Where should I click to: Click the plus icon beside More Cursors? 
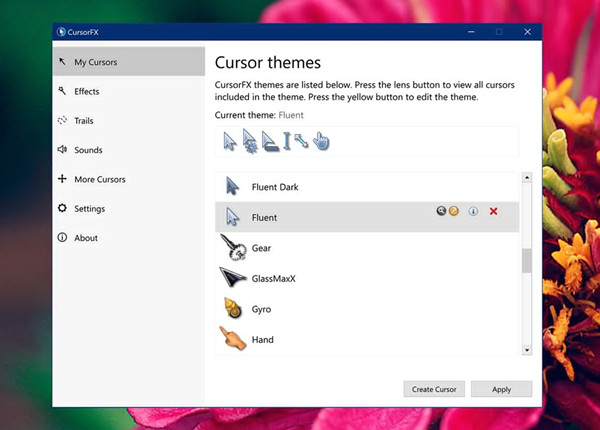62,179
